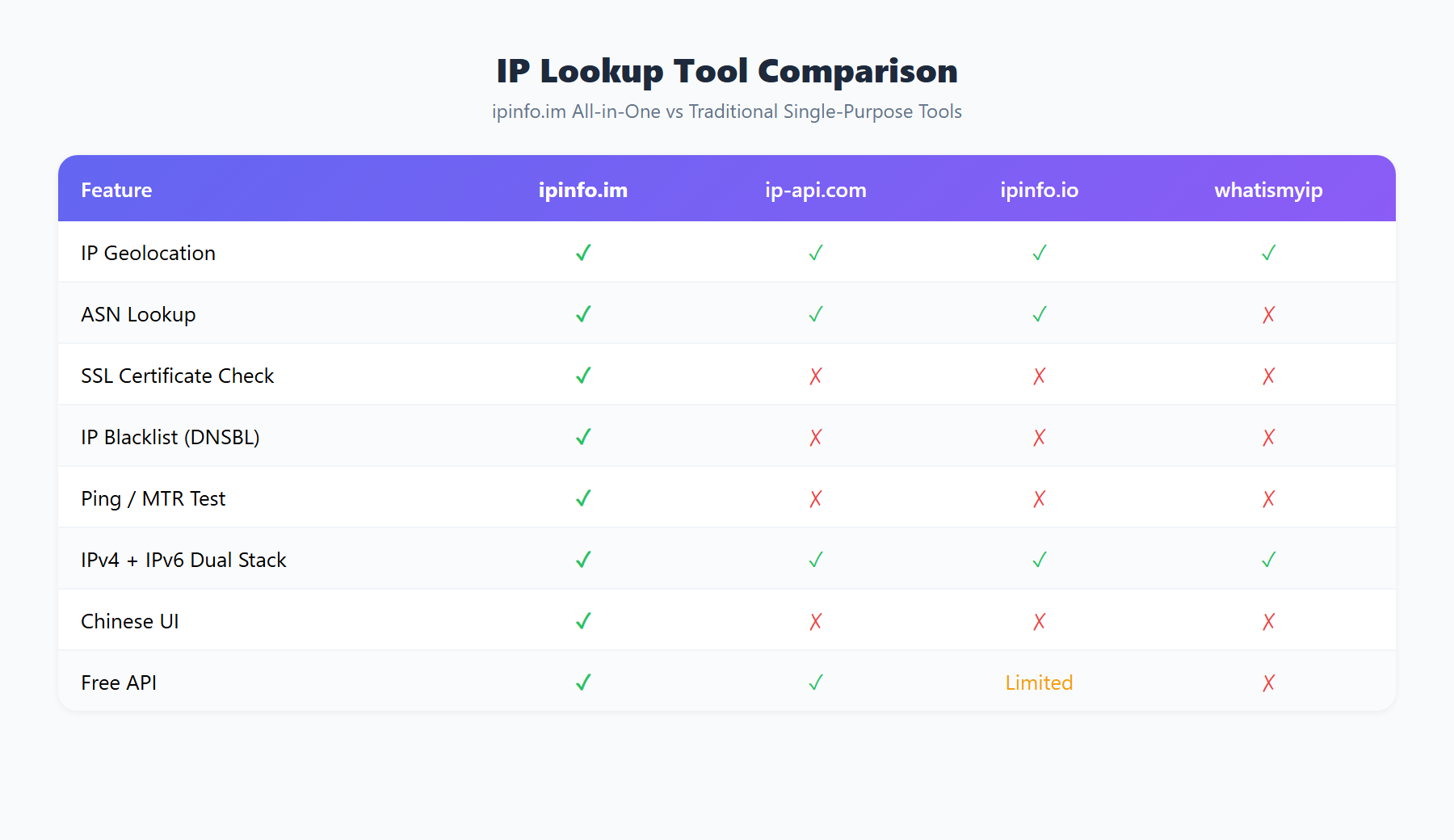Click the 'ipinfo.io' column header
Screen dimensions: 1454x840
[1040, 190]
